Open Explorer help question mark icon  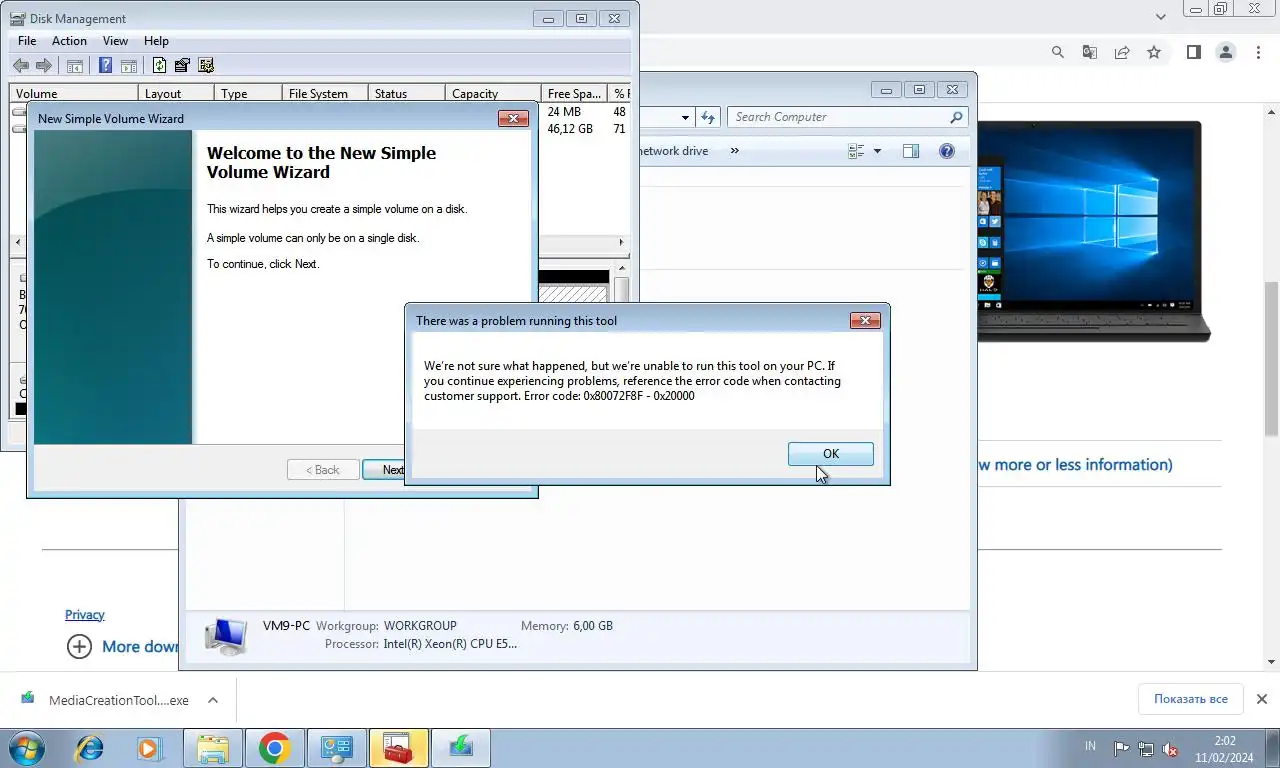click(947, 151)
